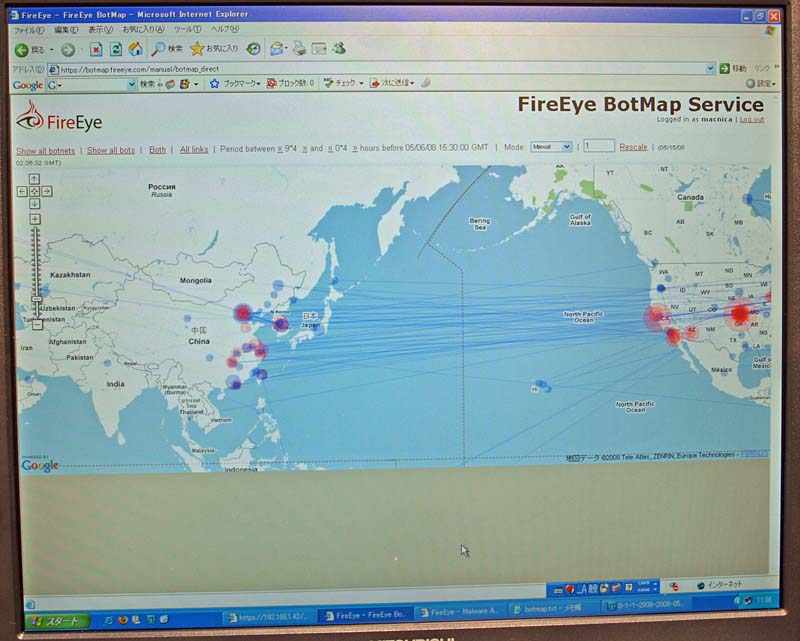The image size is (800, 641).
Task: Click the IE Forward arrow button
Action: click(68, 50)
